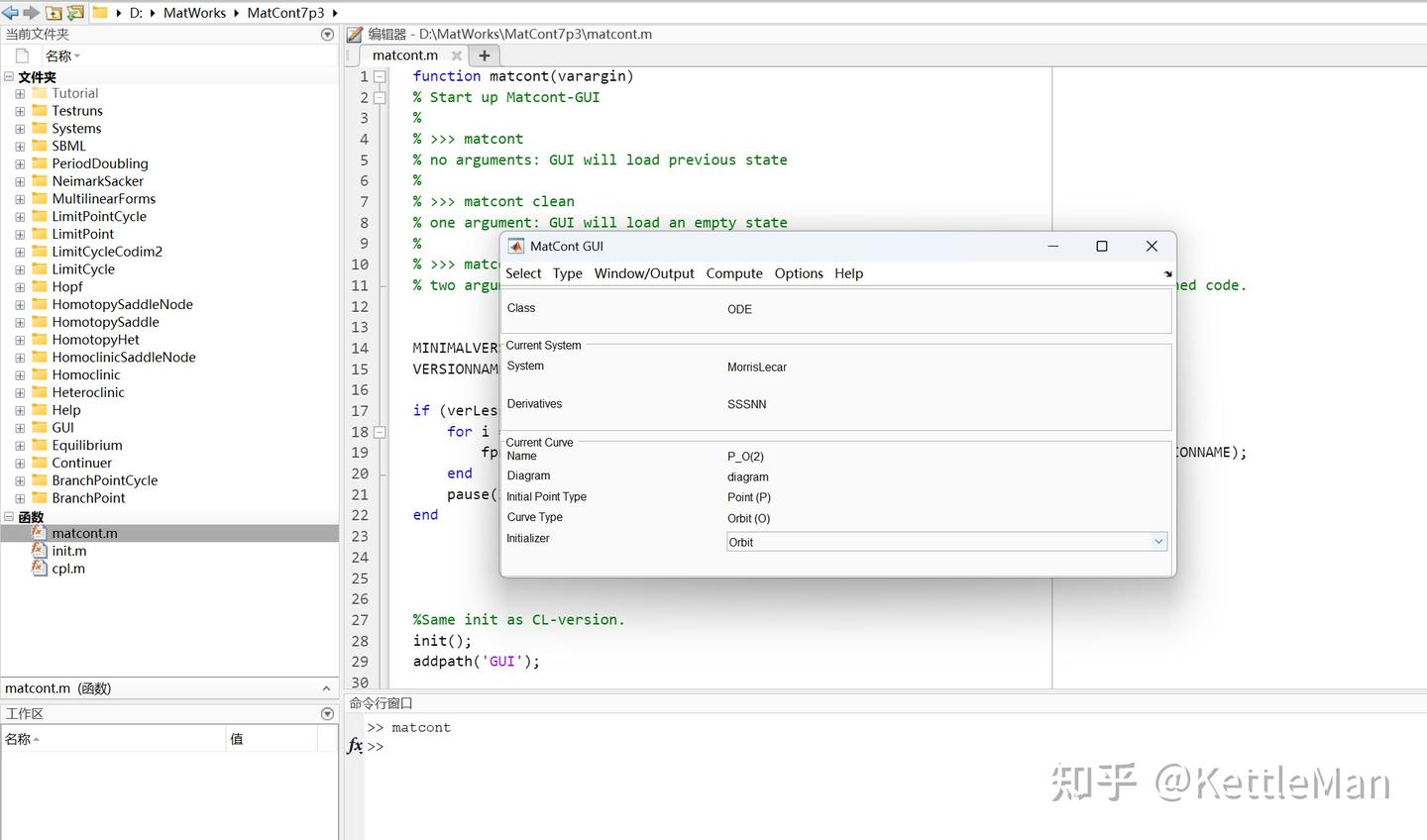
Task: Go up one folder level
Action: (x=54, y=13)
